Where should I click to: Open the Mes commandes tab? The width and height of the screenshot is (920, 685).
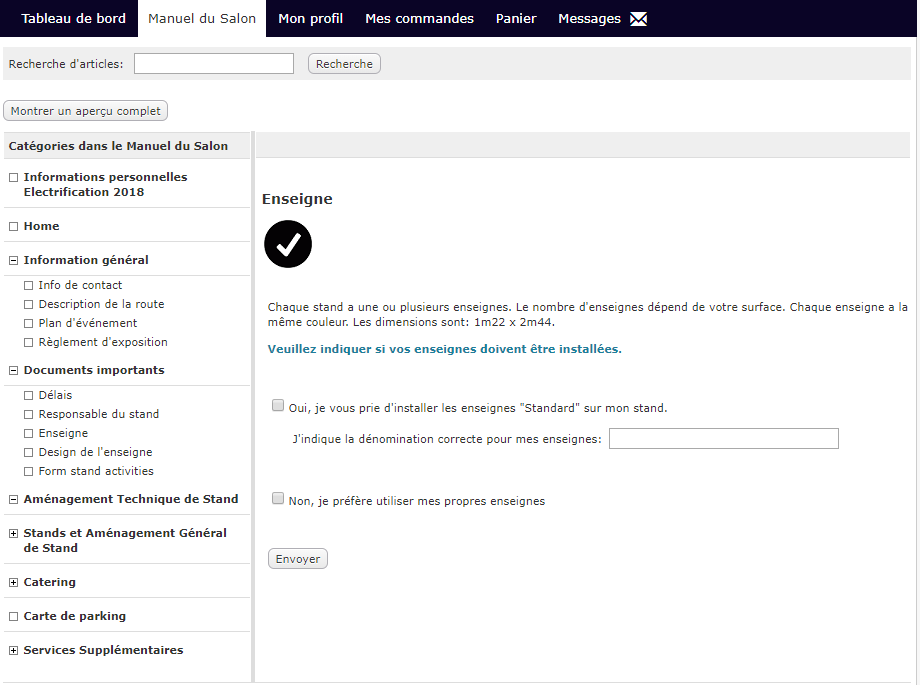[419, 18]
